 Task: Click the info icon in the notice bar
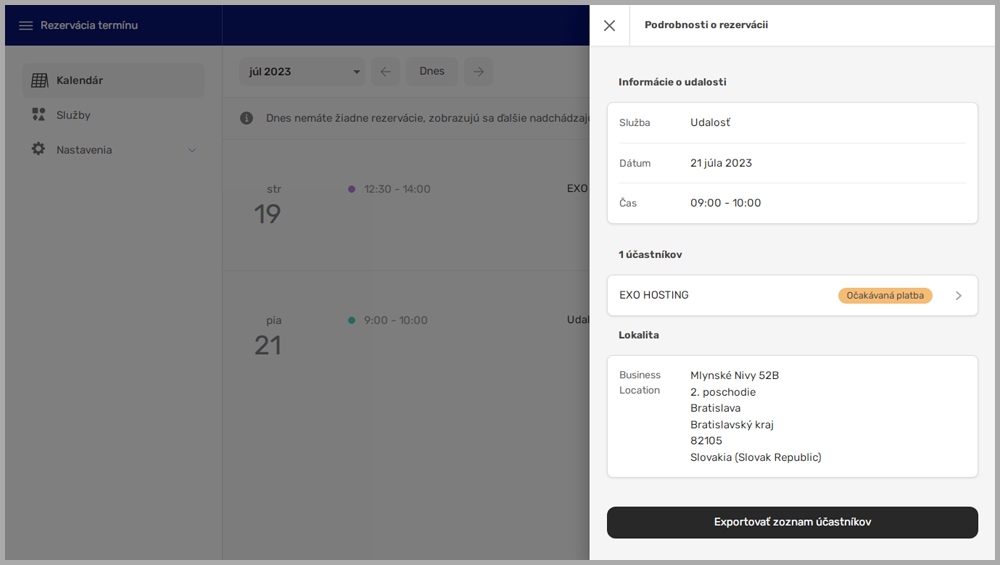point(246,118)
